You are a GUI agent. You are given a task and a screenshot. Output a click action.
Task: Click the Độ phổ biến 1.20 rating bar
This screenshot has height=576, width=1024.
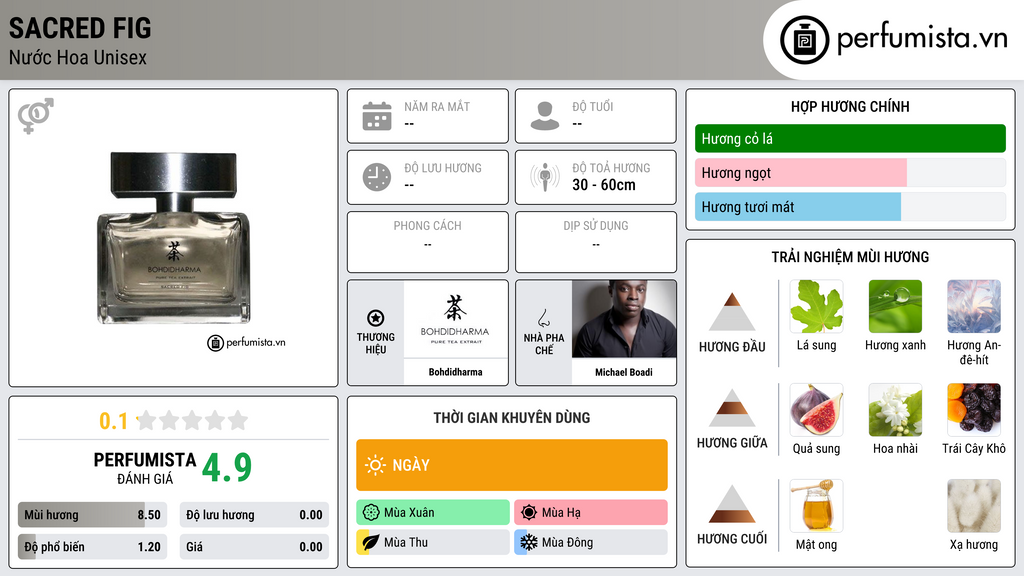click(x=92, y=547)
